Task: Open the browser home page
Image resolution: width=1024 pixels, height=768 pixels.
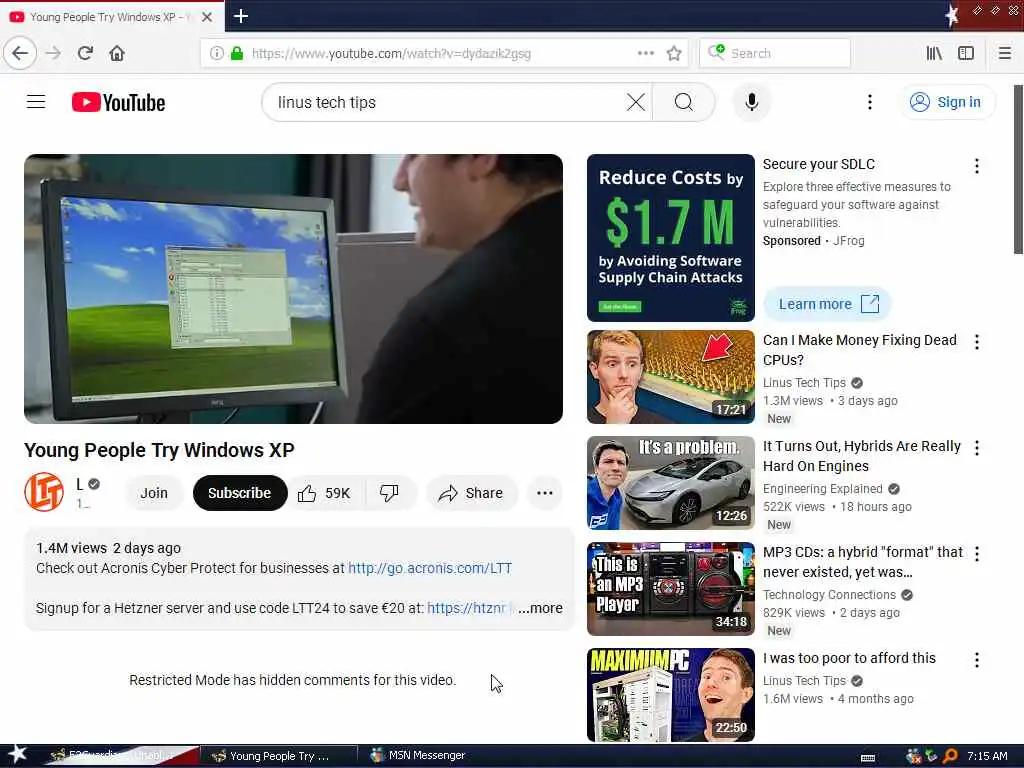Action: 117,53
